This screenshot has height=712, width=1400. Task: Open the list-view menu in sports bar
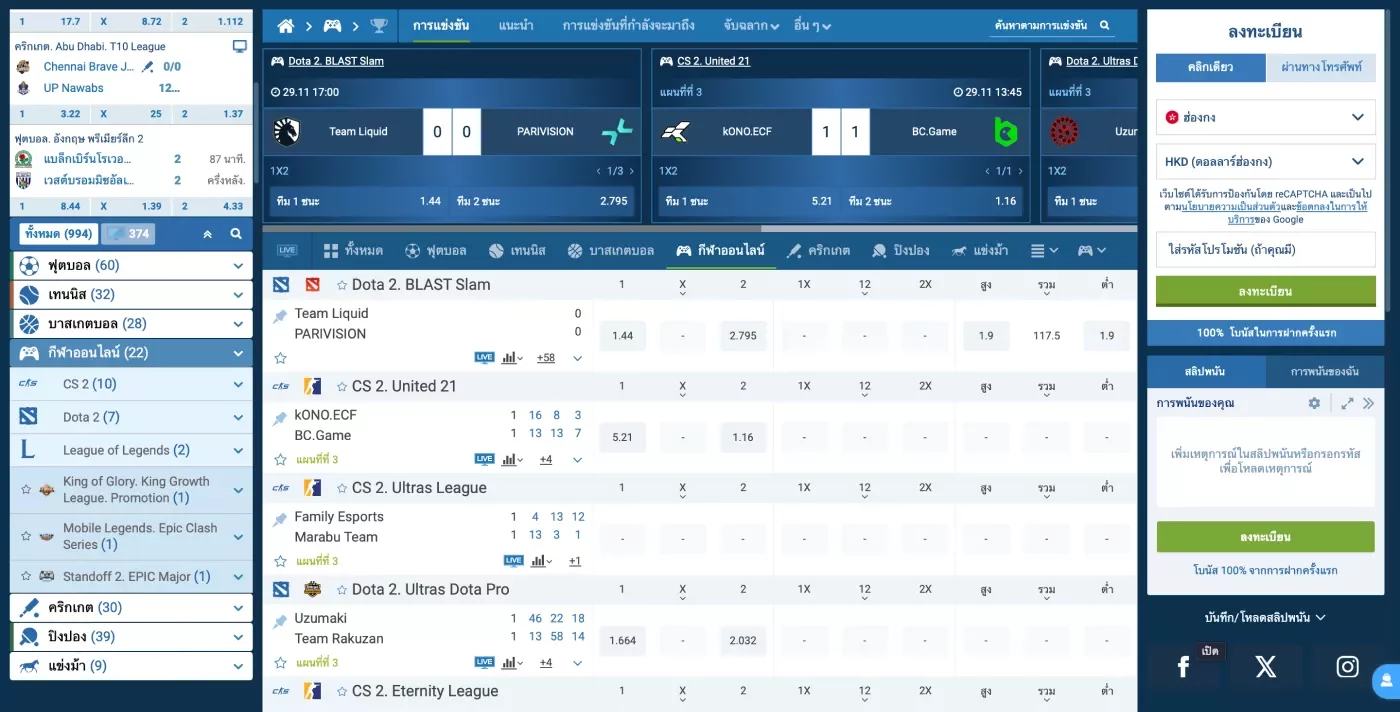(1044, 250)
